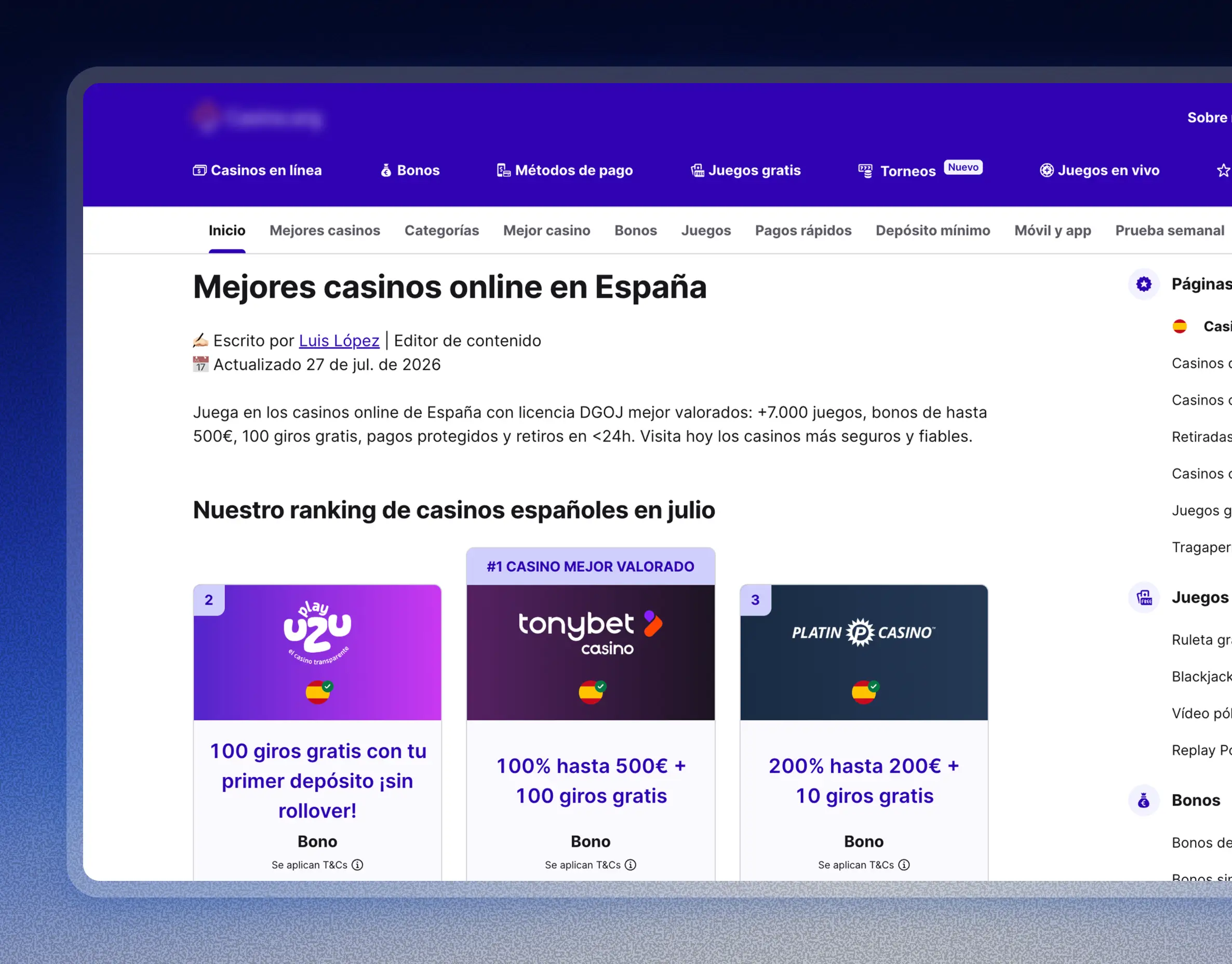
Task: Click the payment card icon beside Métodos de pago
Action: 503,170
